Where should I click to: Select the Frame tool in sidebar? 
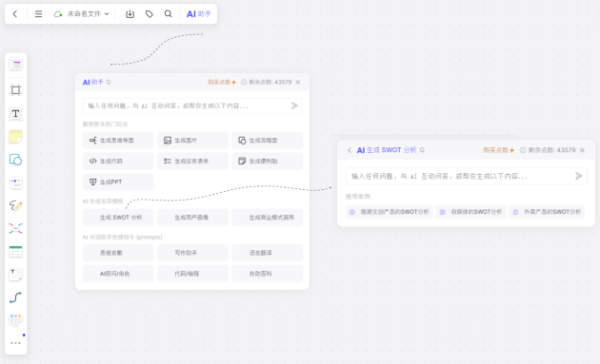click(x=16, y=90)
